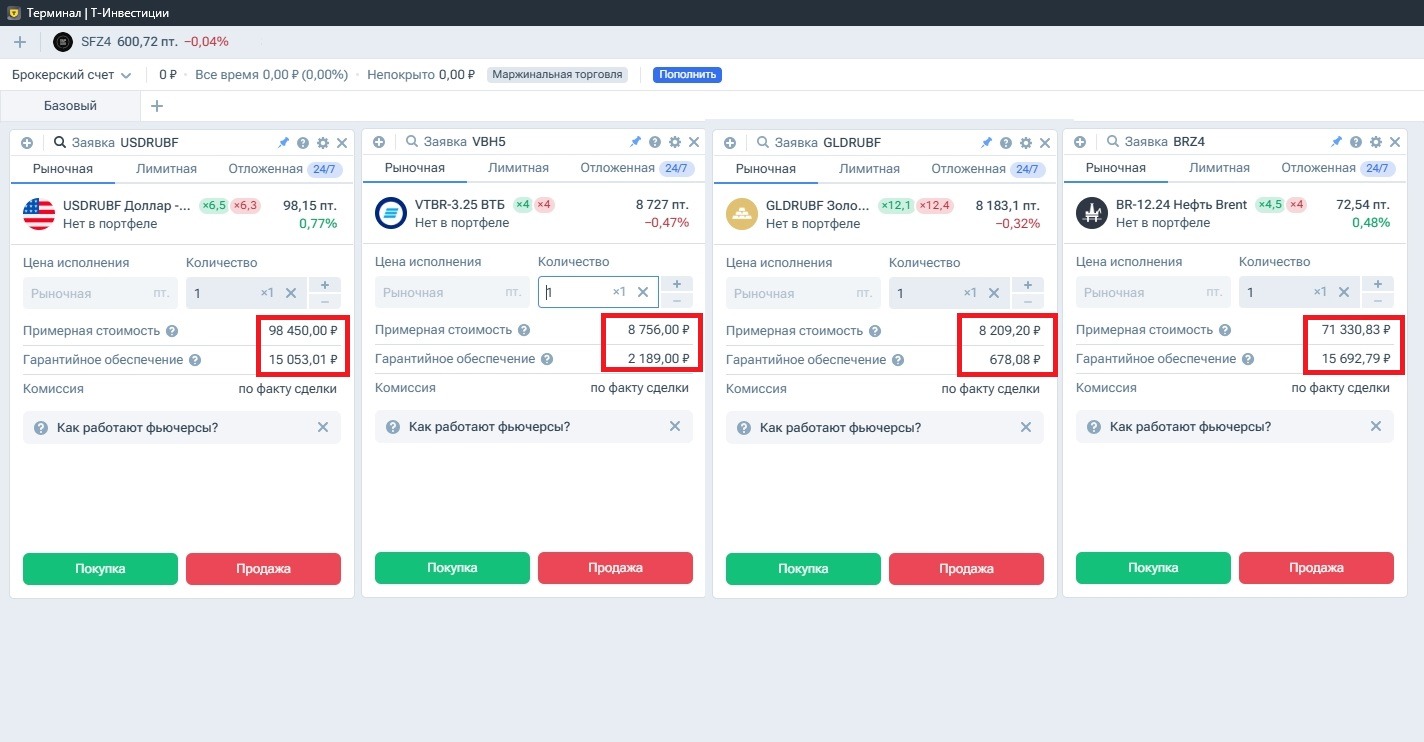Open the SFZ4 ticker icon in the top bar
This screenshot has height=742, width=1424.
[63, 42]
